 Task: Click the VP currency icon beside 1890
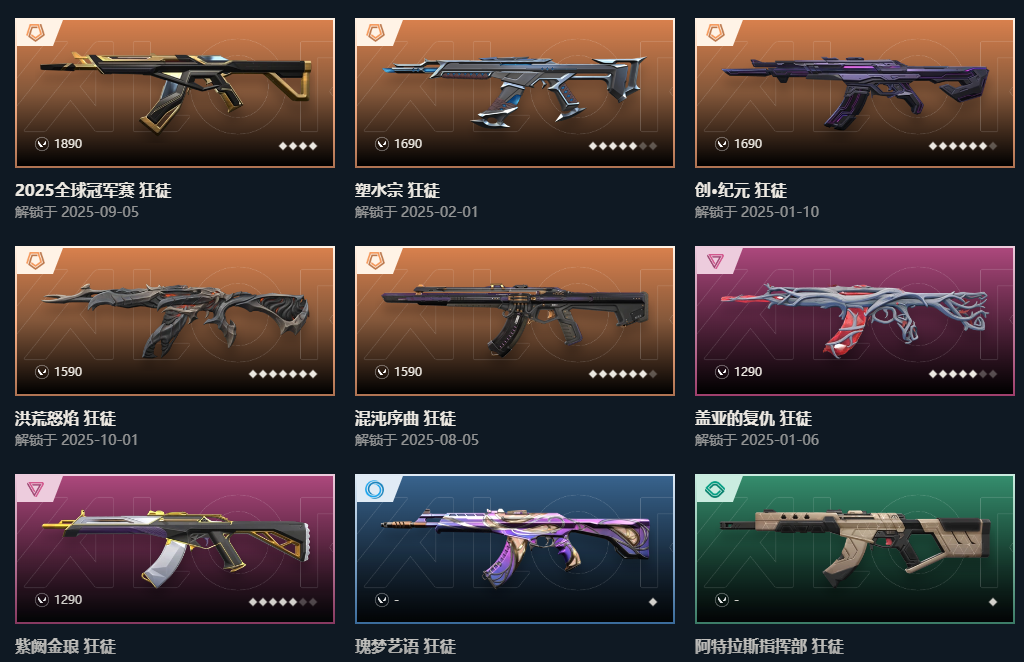[42, 144]
